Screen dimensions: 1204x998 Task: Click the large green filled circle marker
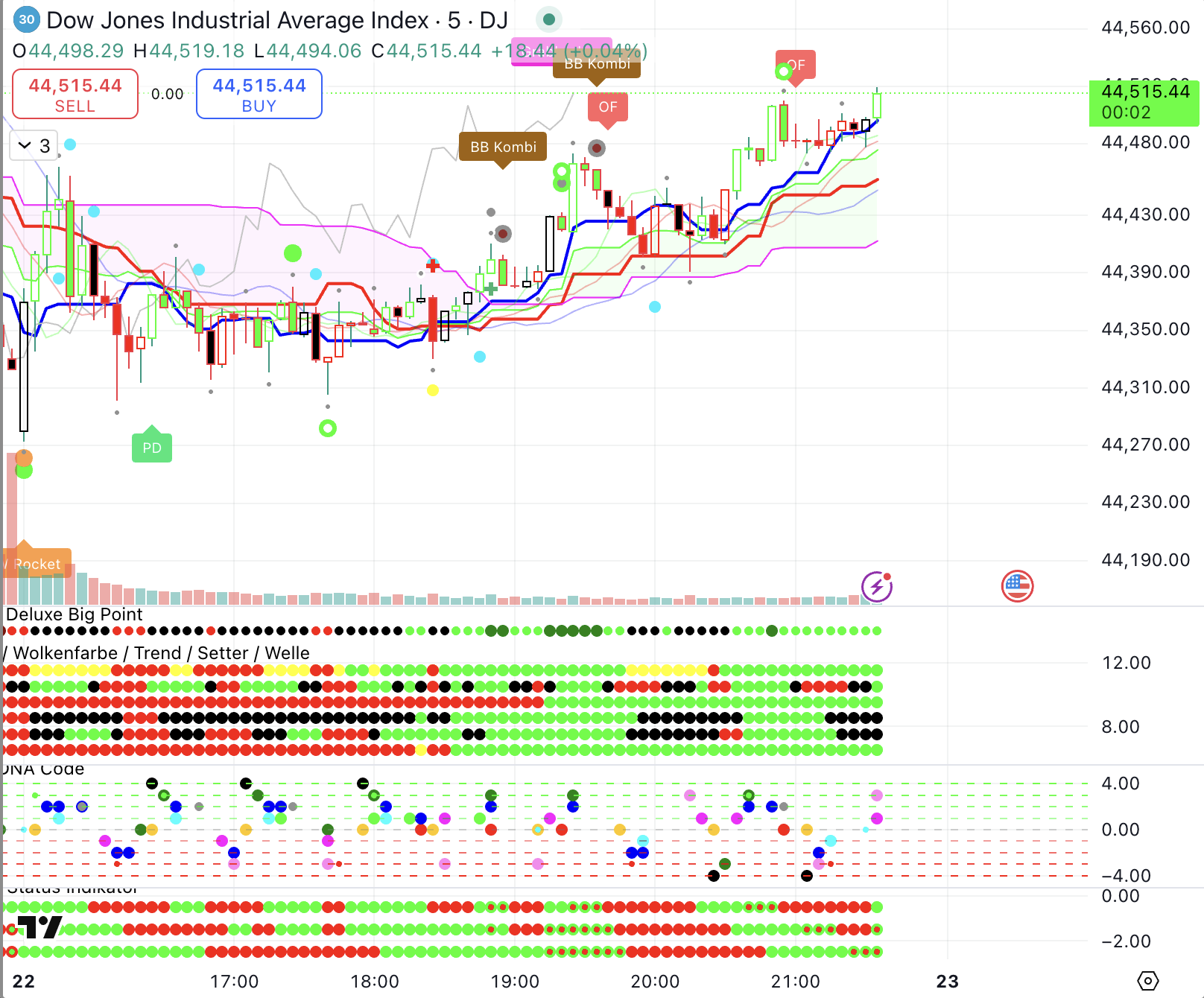[293, 253]
